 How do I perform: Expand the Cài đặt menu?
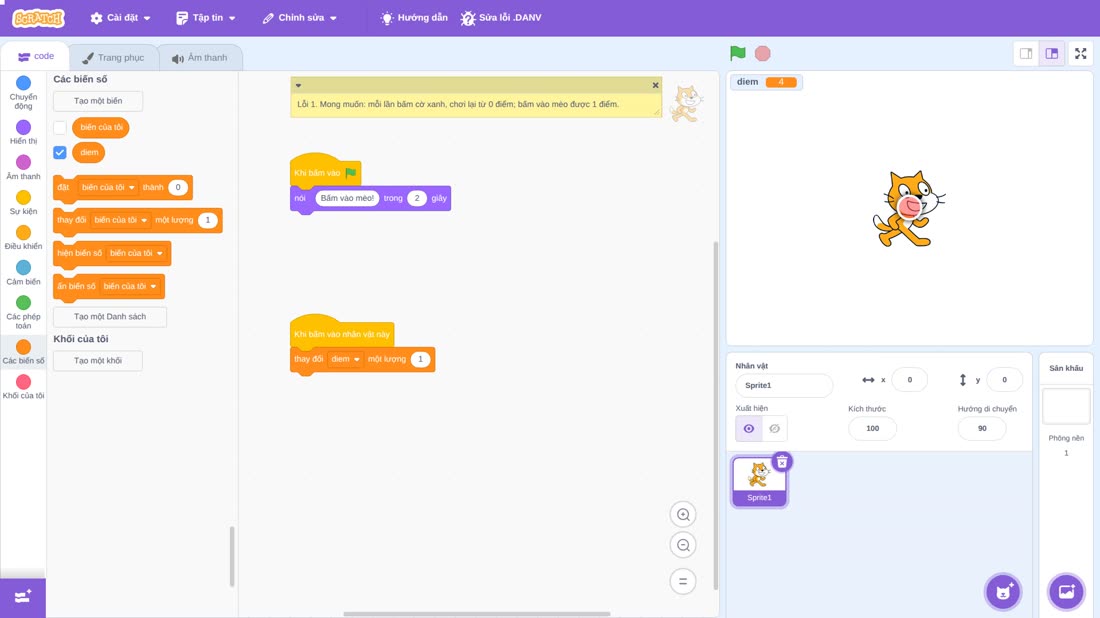click(x=121, y=18)
